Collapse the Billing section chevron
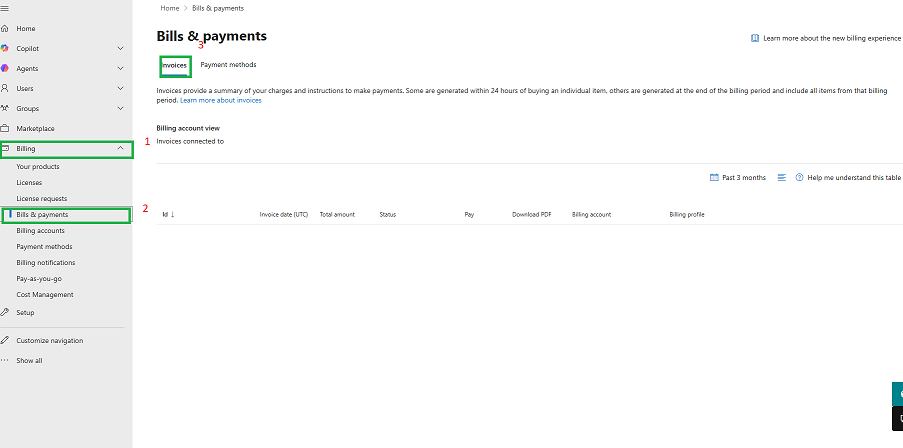903x448 pixels. click(120, 148)
